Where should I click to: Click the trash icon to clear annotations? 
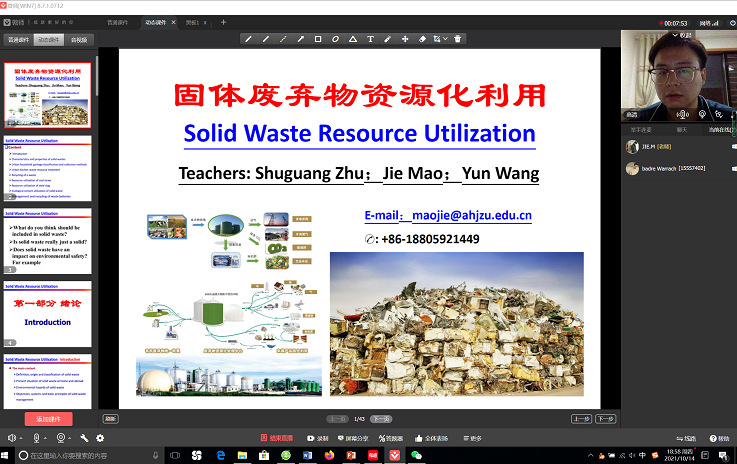pyautogui.click(x=458, y=39)
